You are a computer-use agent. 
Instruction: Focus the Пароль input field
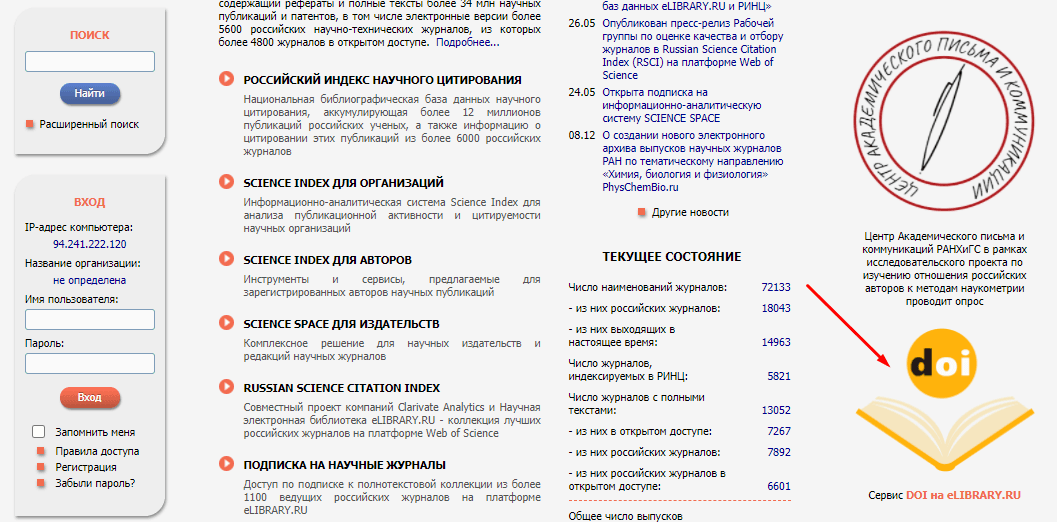(x=90, y=364)
